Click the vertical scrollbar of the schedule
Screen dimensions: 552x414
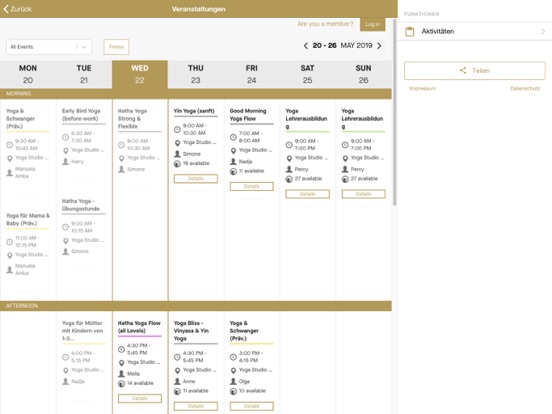click(395, 113)
